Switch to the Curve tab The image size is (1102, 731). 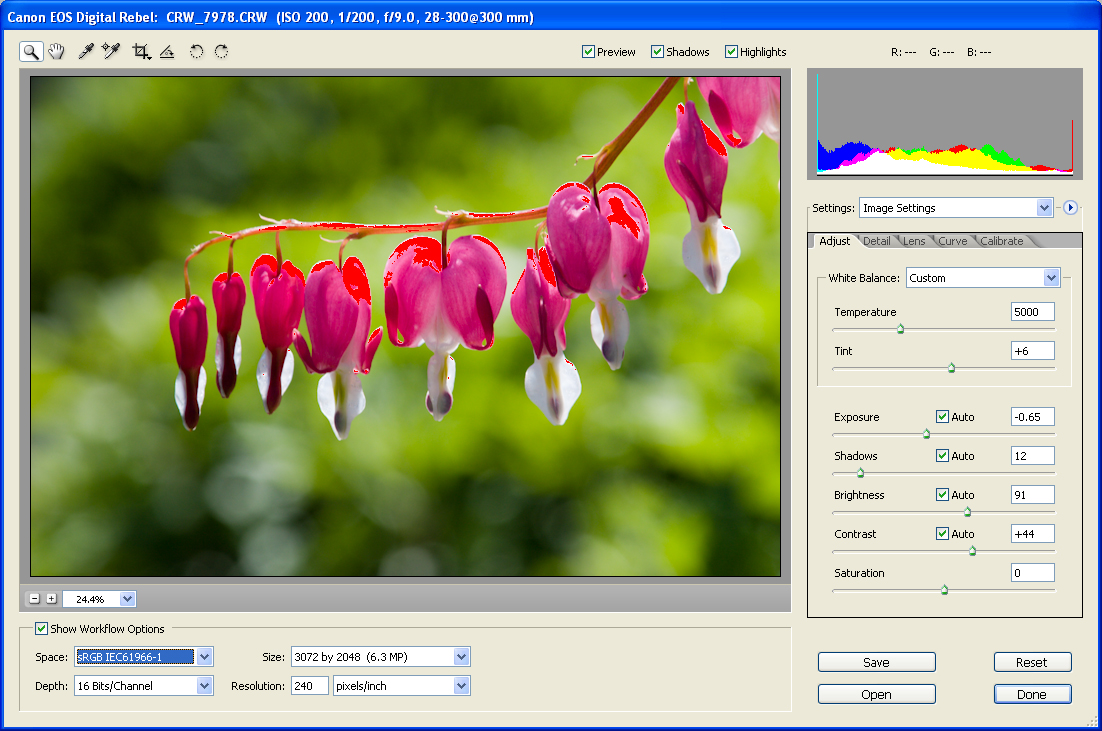pos(952,241)
